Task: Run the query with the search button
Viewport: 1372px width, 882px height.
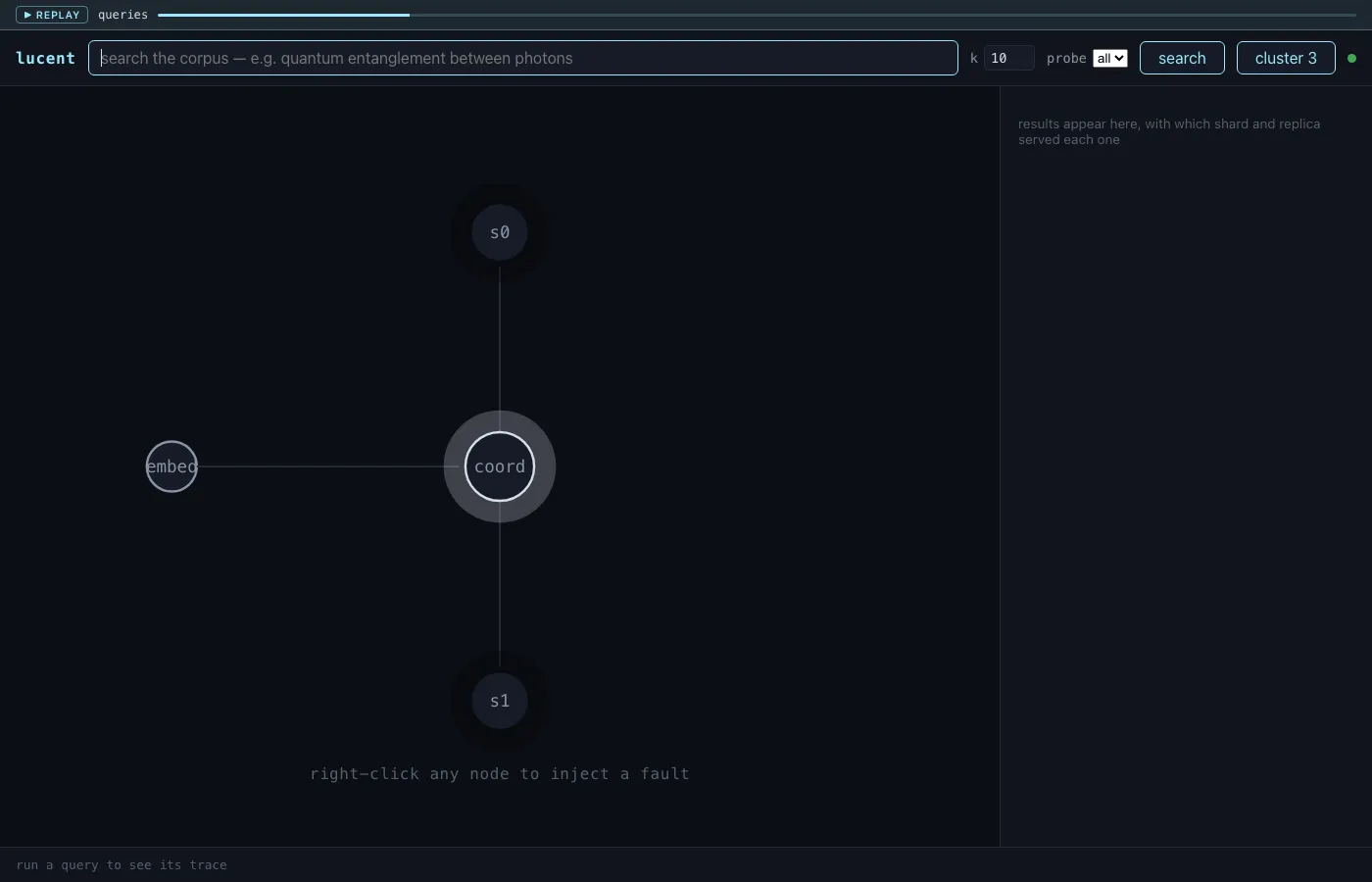Action: pos(1182,58)
